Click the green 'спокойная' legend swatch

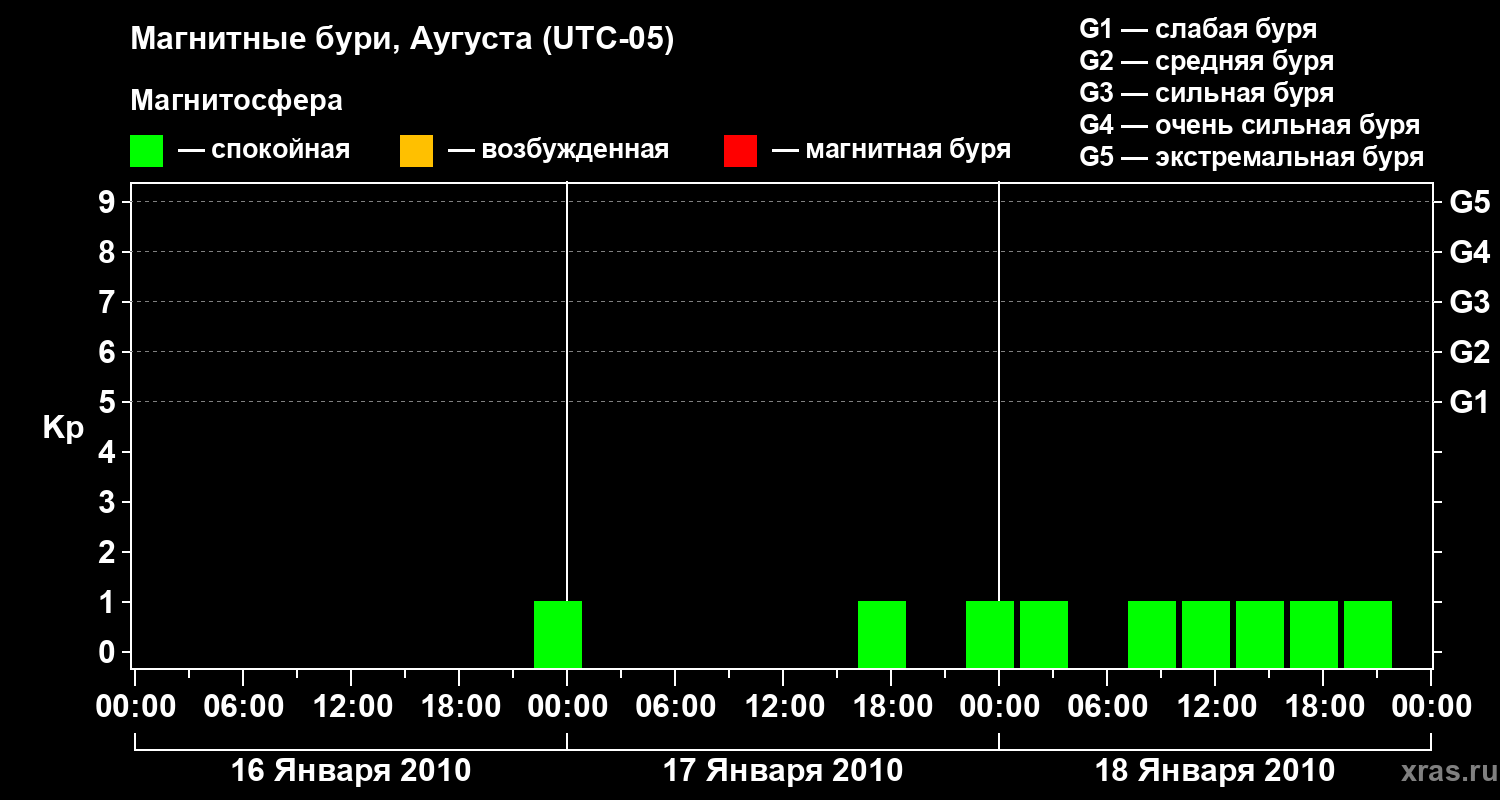[147, 151]
